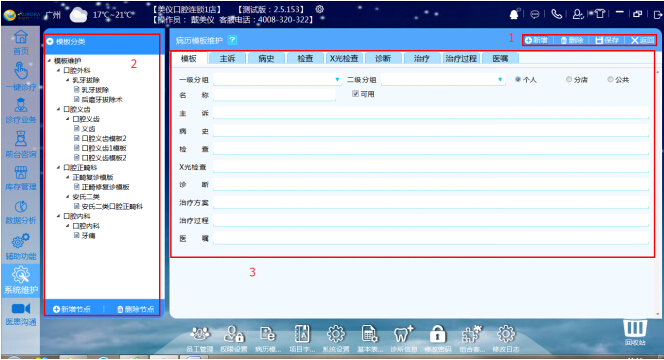Open 修改密码 lock icon in dock
Viewport: 664px width, 360px height.
tap(437, 334)
